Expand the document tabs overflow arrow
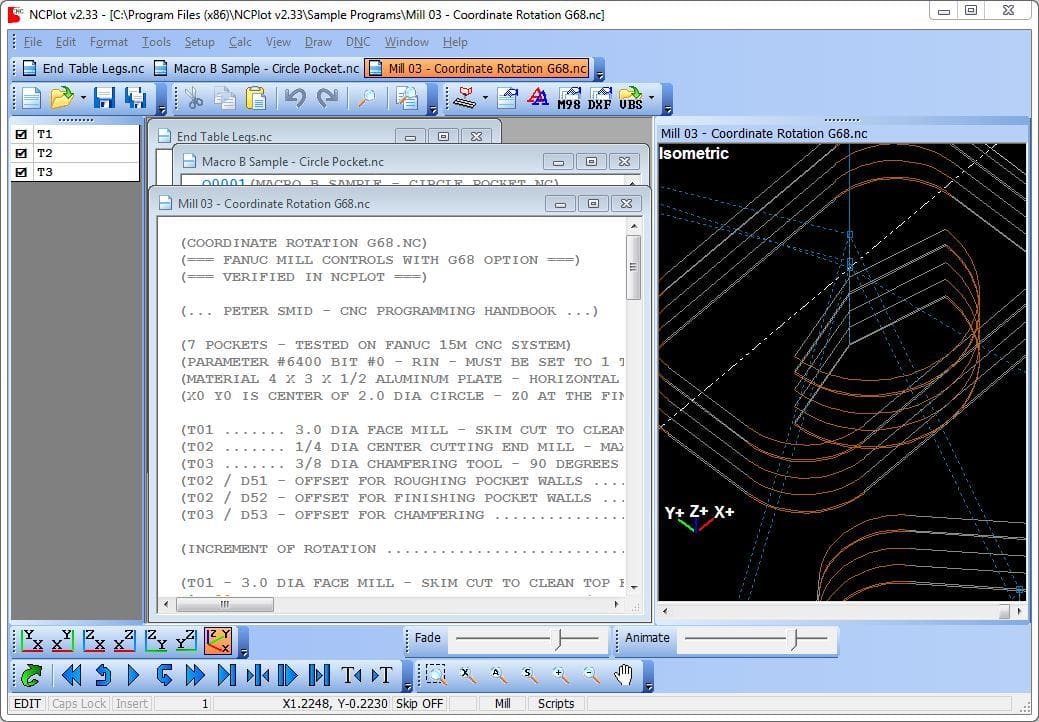The width and height of the screenshot is (1039, 722). pyautogui.click(x=599, y=72)
